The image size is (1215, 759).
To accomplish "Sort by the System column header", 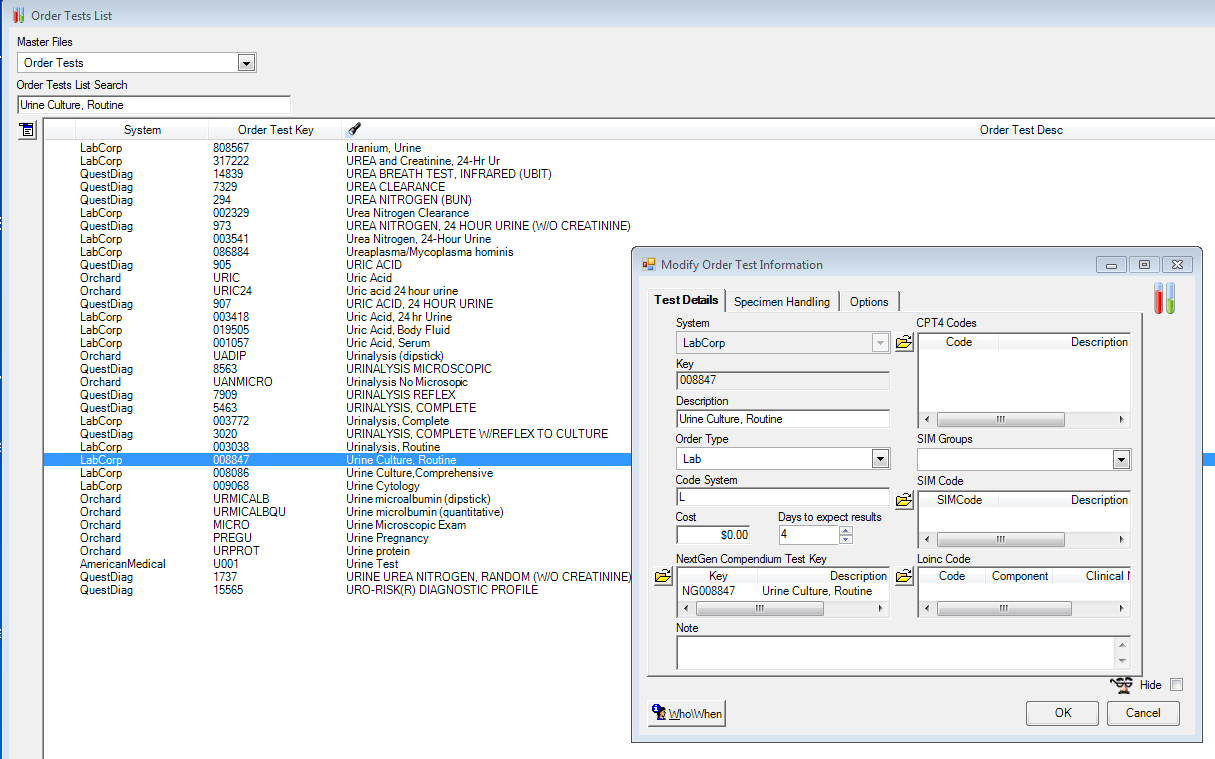I will coord(142,130).
